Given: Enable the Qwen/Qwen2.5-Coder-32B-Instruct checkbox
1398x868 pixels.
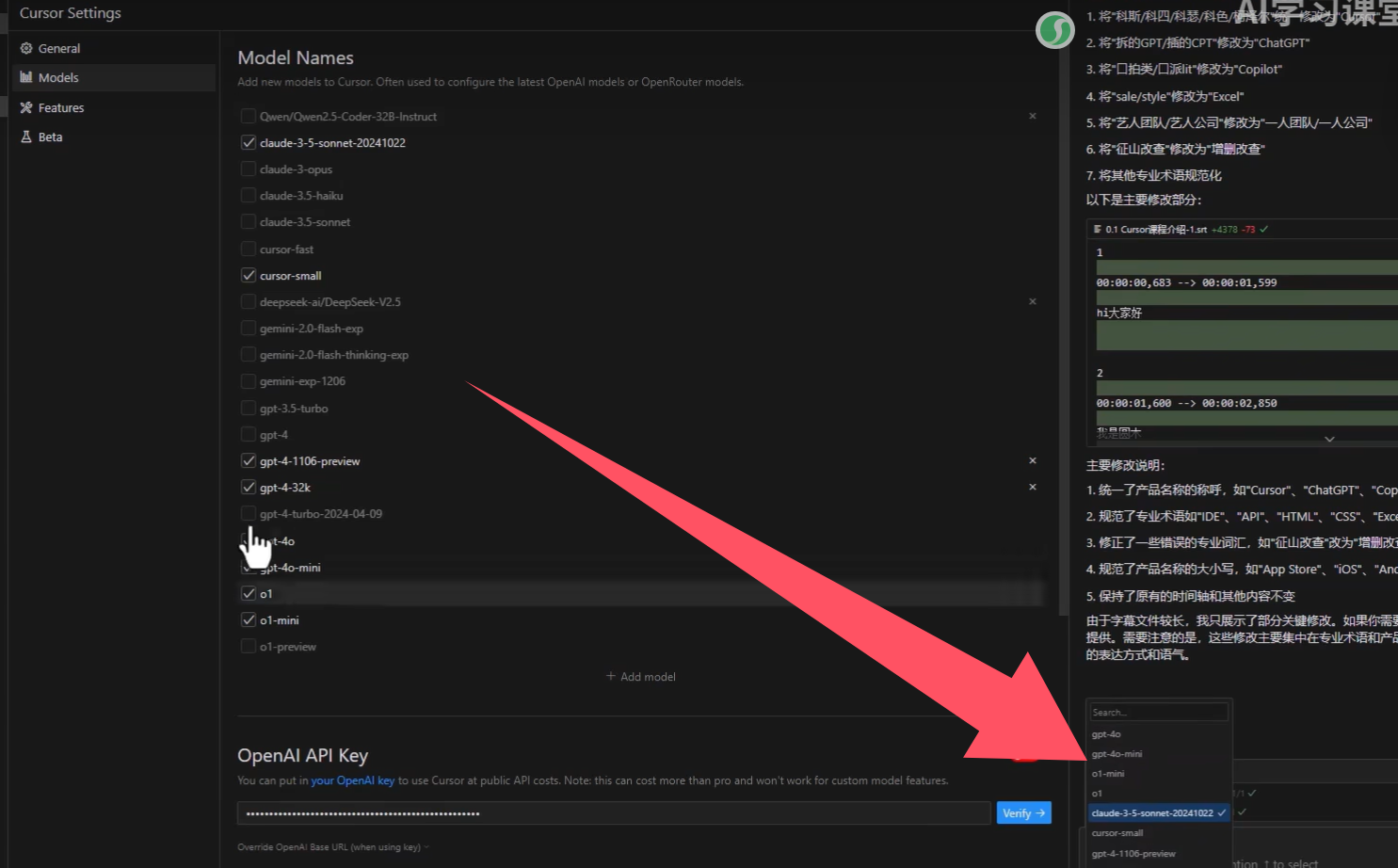Looking at the screenshot, I should point(249,116).
